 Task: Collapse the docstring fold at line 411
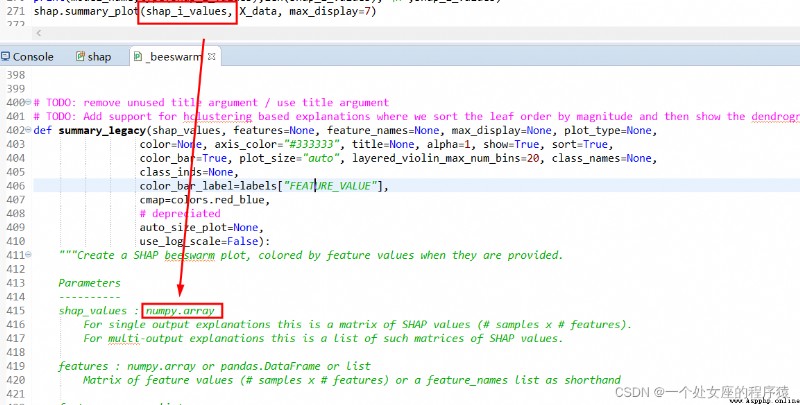[x=28, y=255]
